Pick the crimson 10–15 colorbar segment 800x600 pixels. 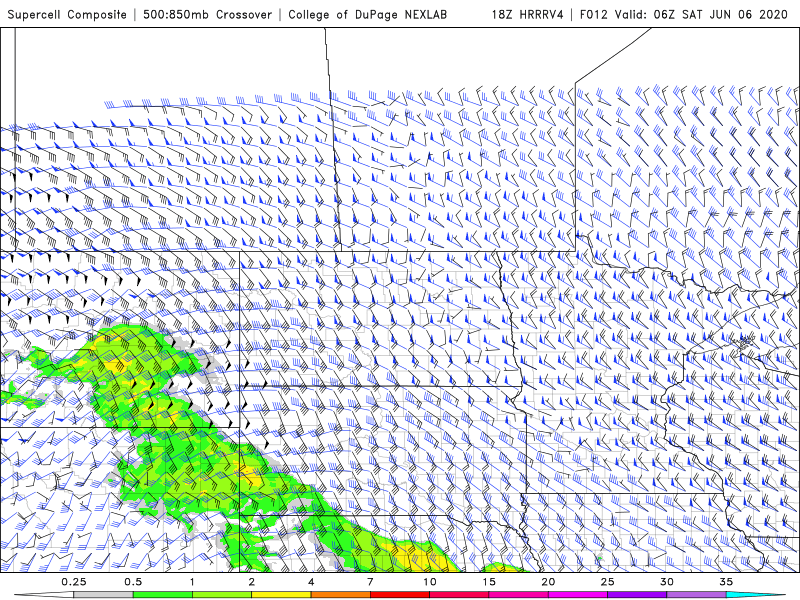[x=459, y=595]
